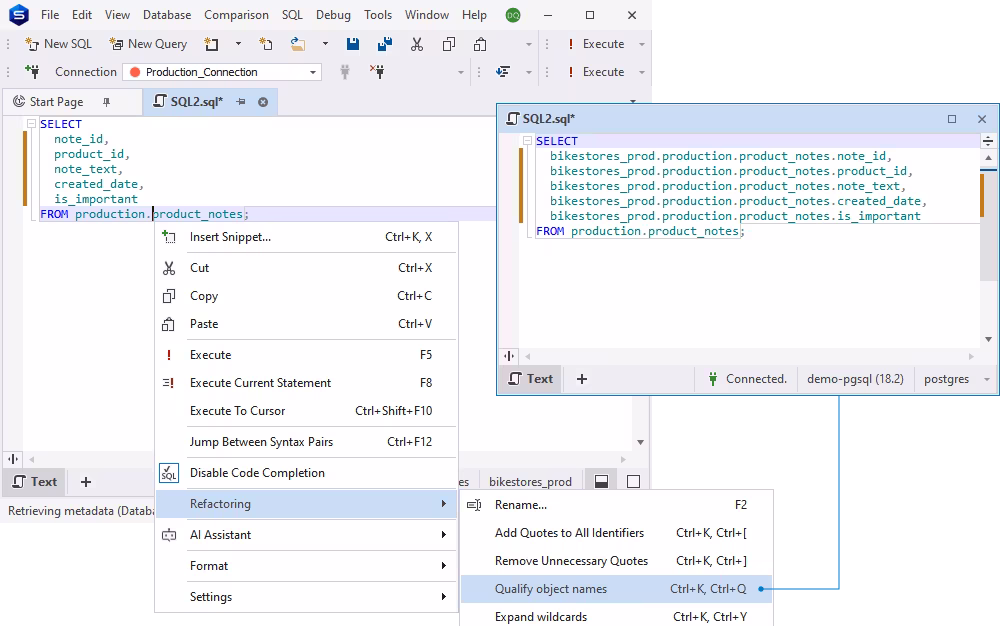
Task: Click demo-pgsql (18.2) status entry
Action: (855, 379)
